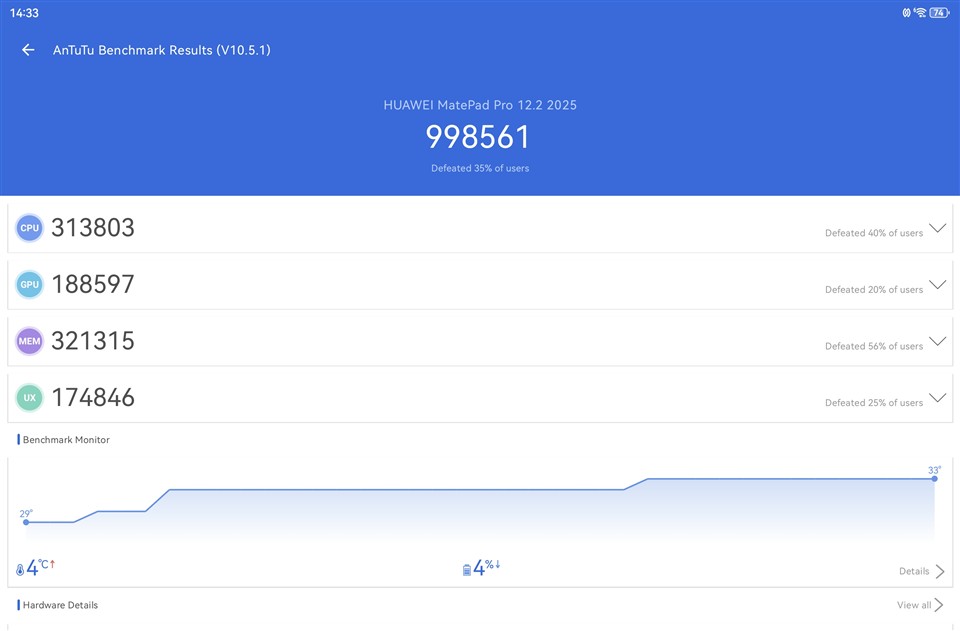Tap the GPU score badge icon

coord(30,285)
